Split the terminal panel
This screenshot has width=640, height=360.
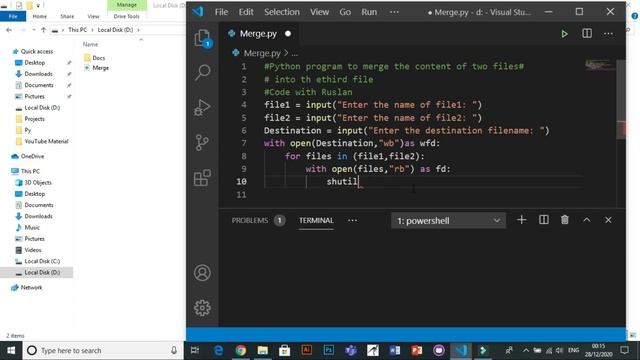[x=544, y=220]
